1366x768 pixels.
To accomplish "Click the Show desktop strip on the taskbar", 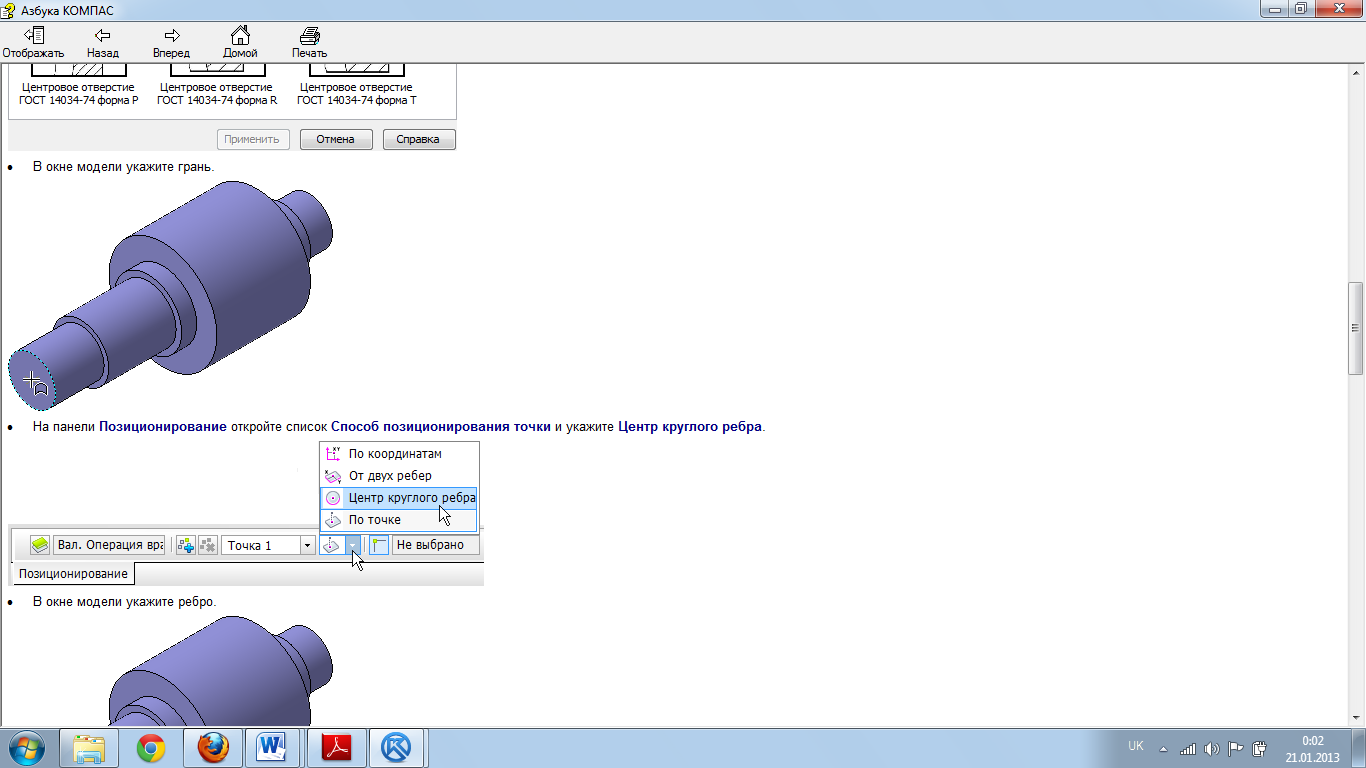I will (x=1359, y=748).
